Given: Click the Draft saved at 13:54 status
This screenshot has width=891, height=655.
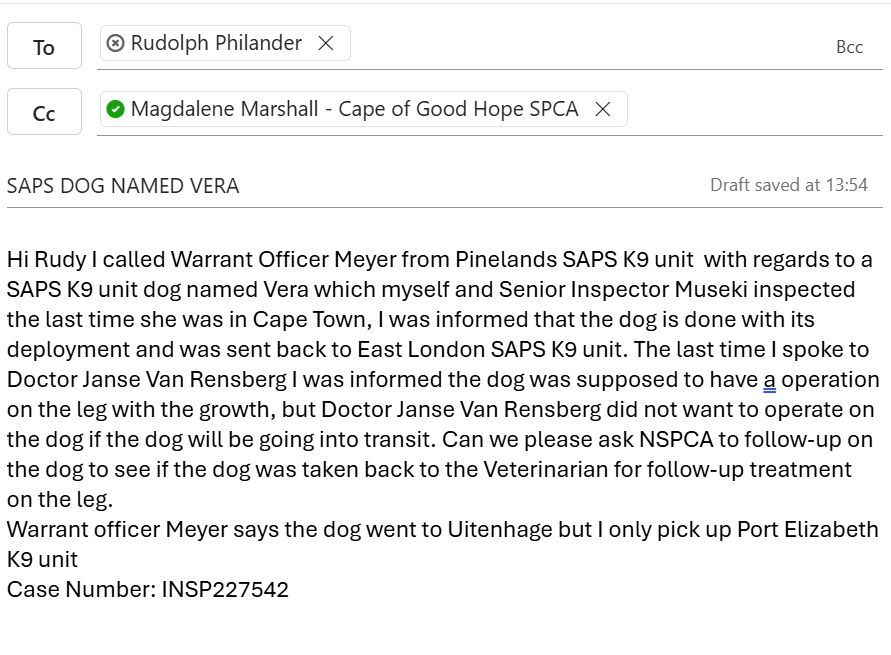Looking at the screenshot, I should [x=789, y=185].
